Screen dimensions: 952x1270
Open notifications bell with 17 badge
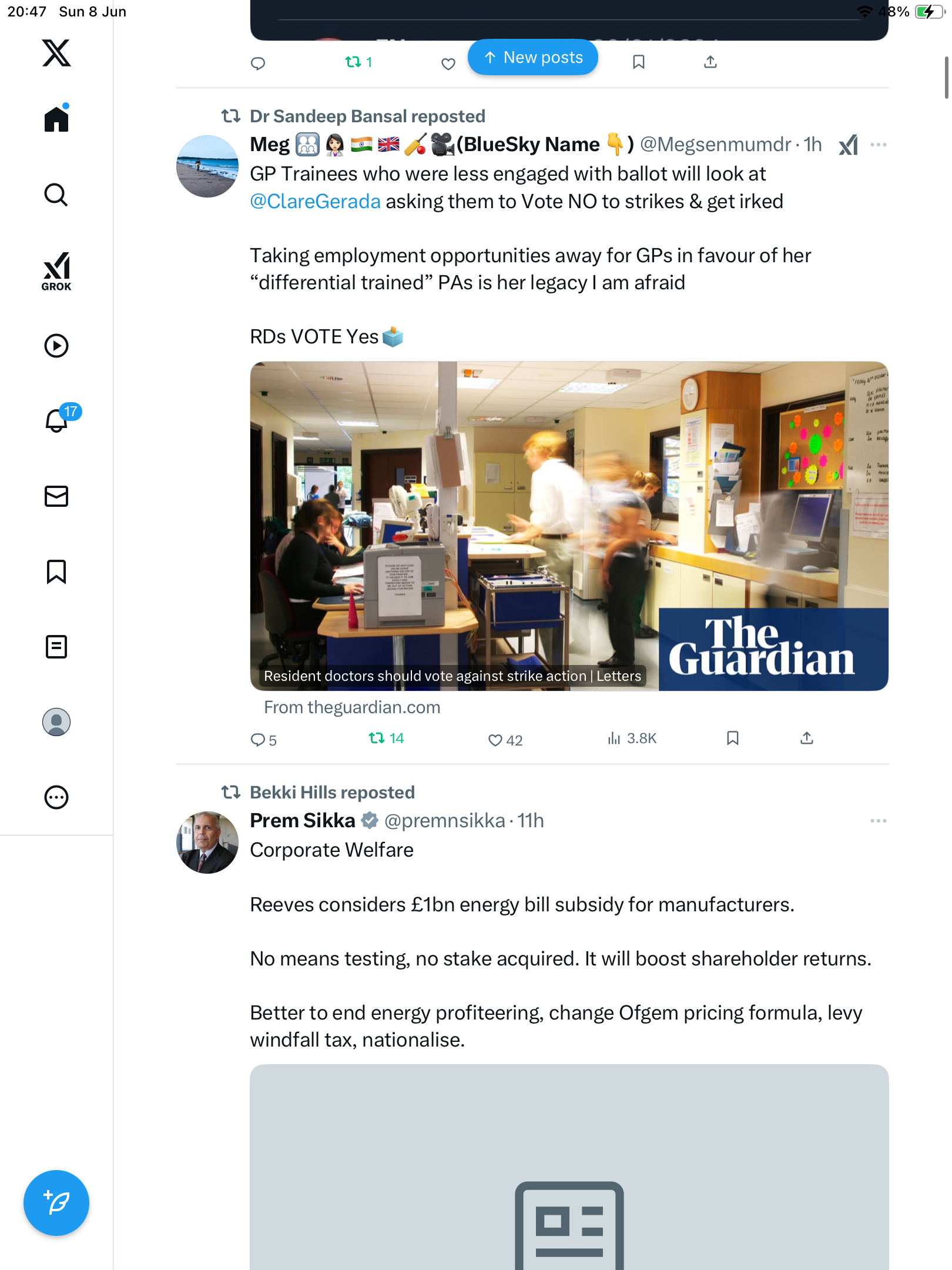(x=59, y=419)
